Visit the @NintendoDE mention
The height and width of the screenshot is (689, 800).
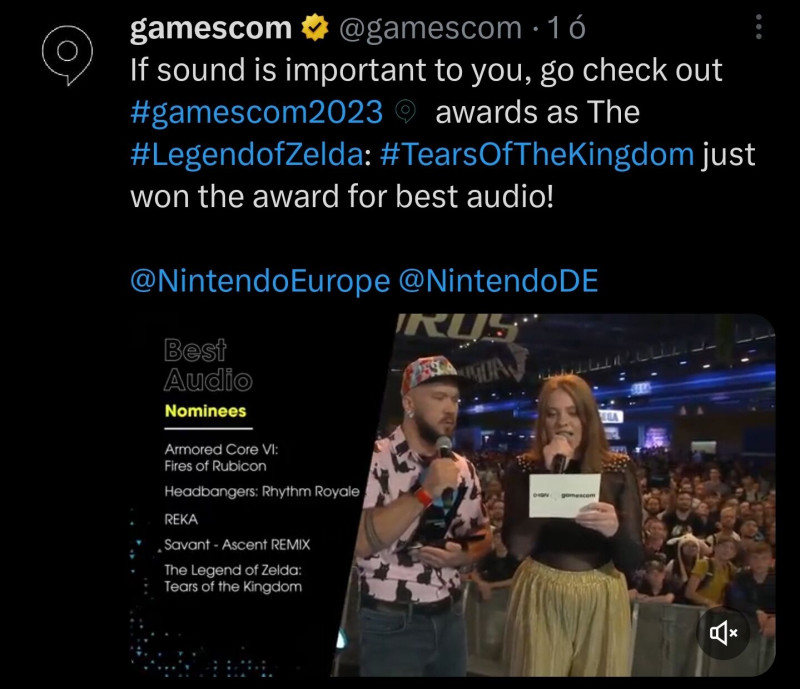[498, 281]
